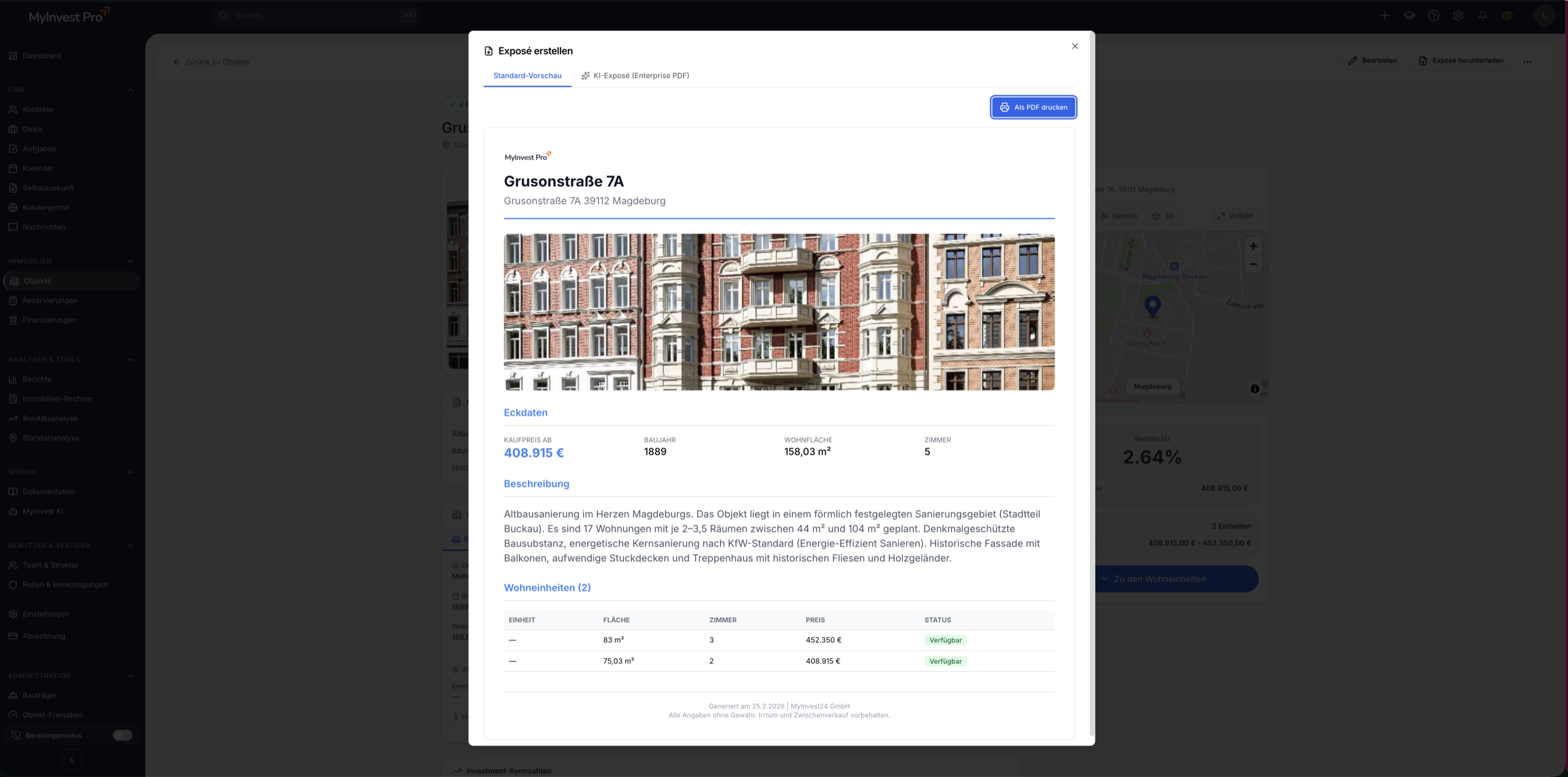Select the Standard-Vorschau tab
The width and height of the screenshot is (1568, 777).
pyautogui.click(x=527, y=76)
